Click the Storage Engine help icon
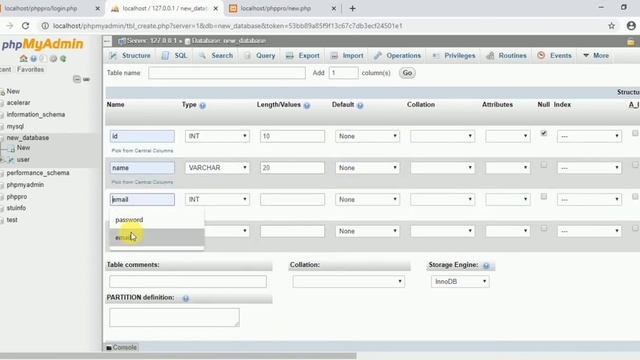 coord(486,266)
